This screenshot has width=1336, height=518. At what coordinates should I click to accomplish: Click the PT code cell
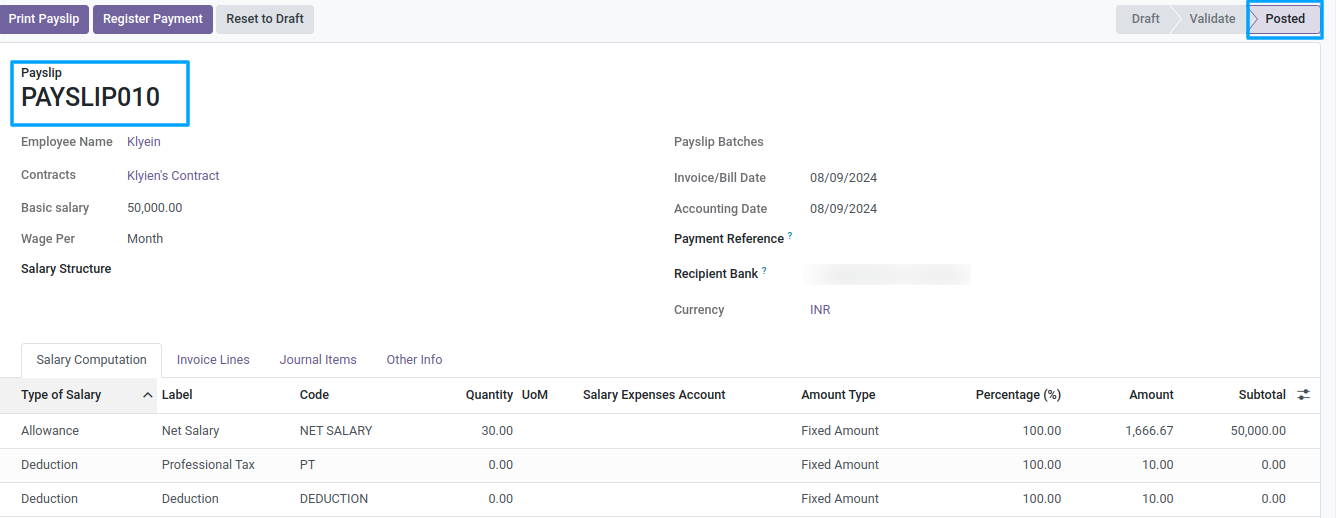tap(309, 465)
